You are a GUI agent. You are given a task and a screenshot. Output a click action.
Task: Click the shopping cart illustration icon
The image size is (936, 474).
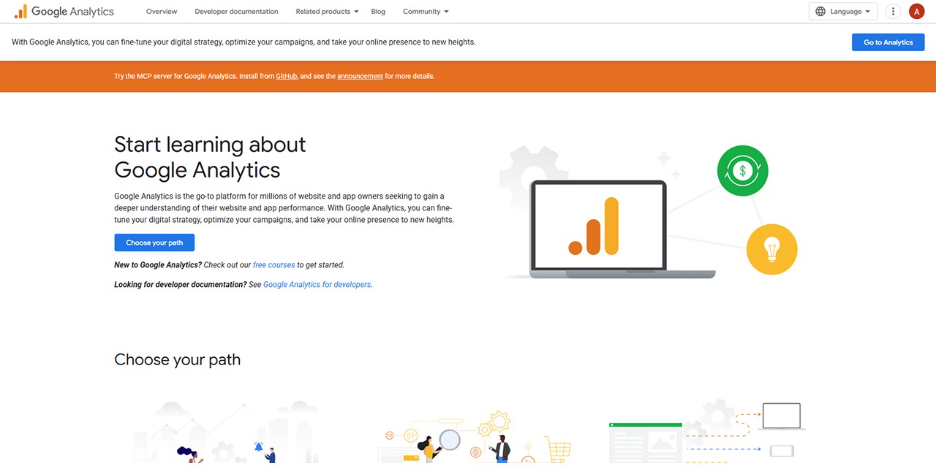[x=558, y=449]
